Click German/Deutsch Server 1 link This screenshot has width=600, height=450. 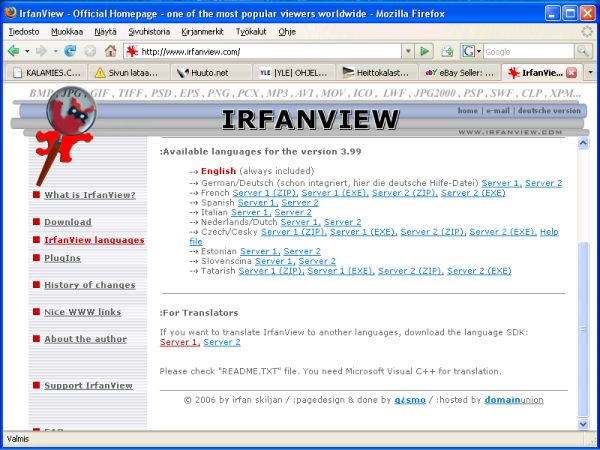pos(500,183)
